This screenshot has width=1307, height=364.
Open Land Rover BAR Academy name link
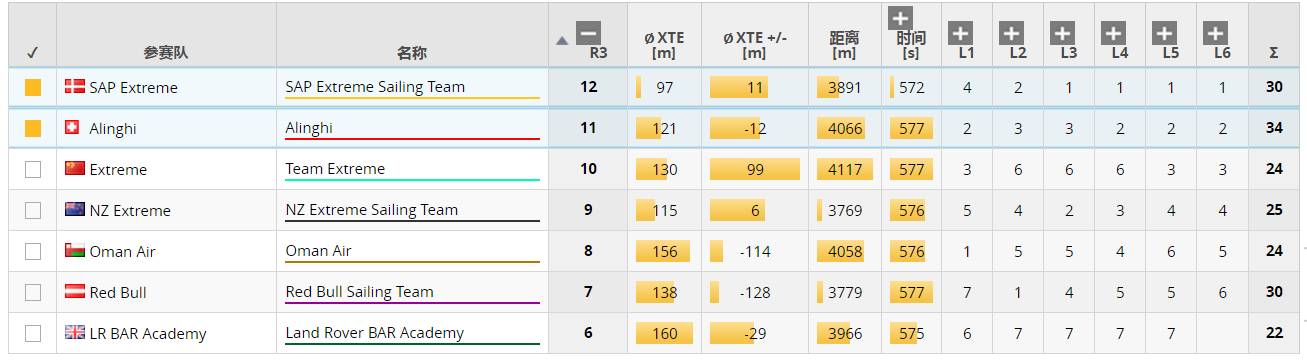tap(375, 333)
